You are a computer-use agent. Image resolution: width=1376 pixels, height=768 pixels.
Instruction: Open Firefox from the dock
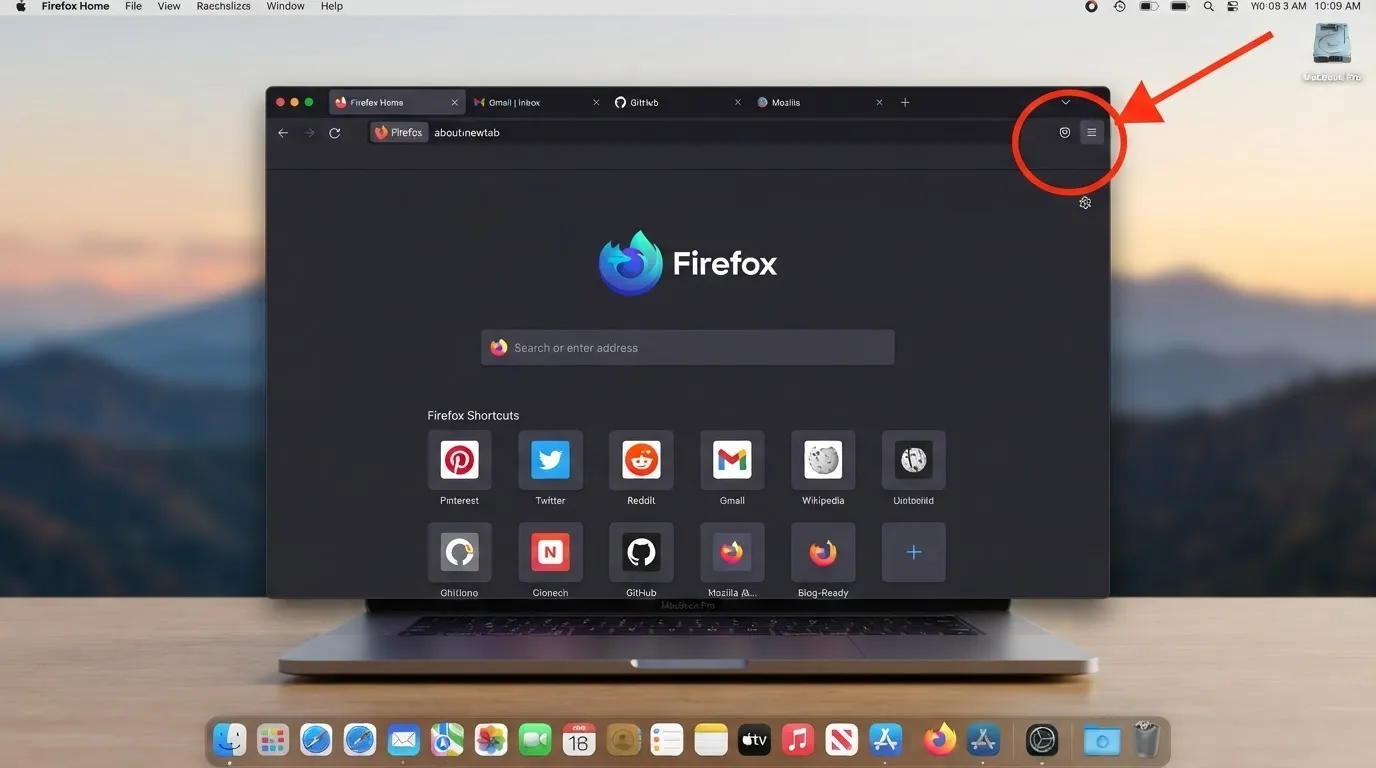(939, 740)
